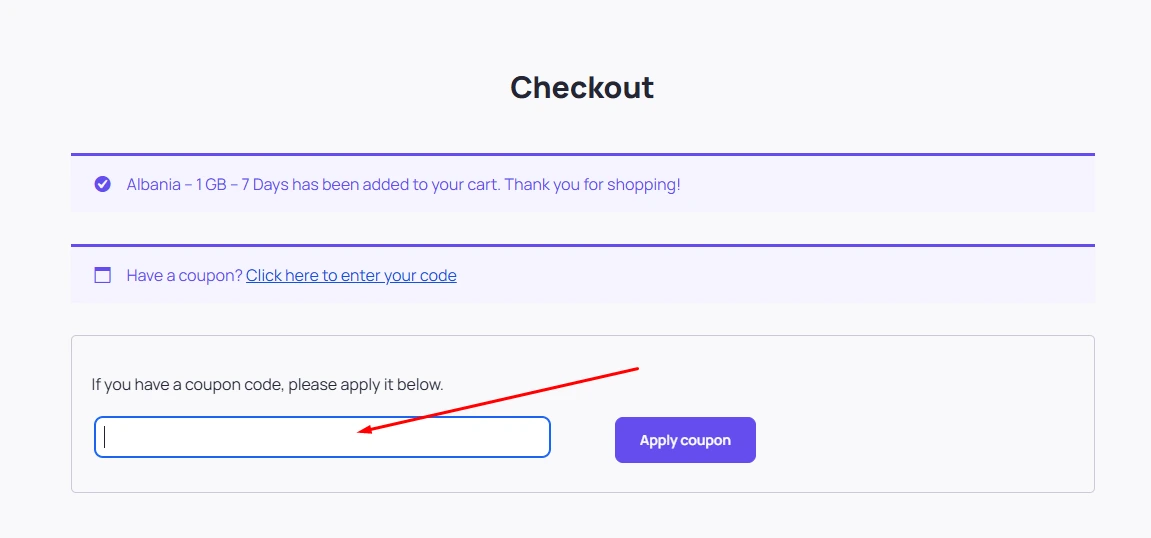Click the red arrow's pointed head
The height and width of the screenshot is (538, 1151).
pyautogui.click(x=361, y=431)
